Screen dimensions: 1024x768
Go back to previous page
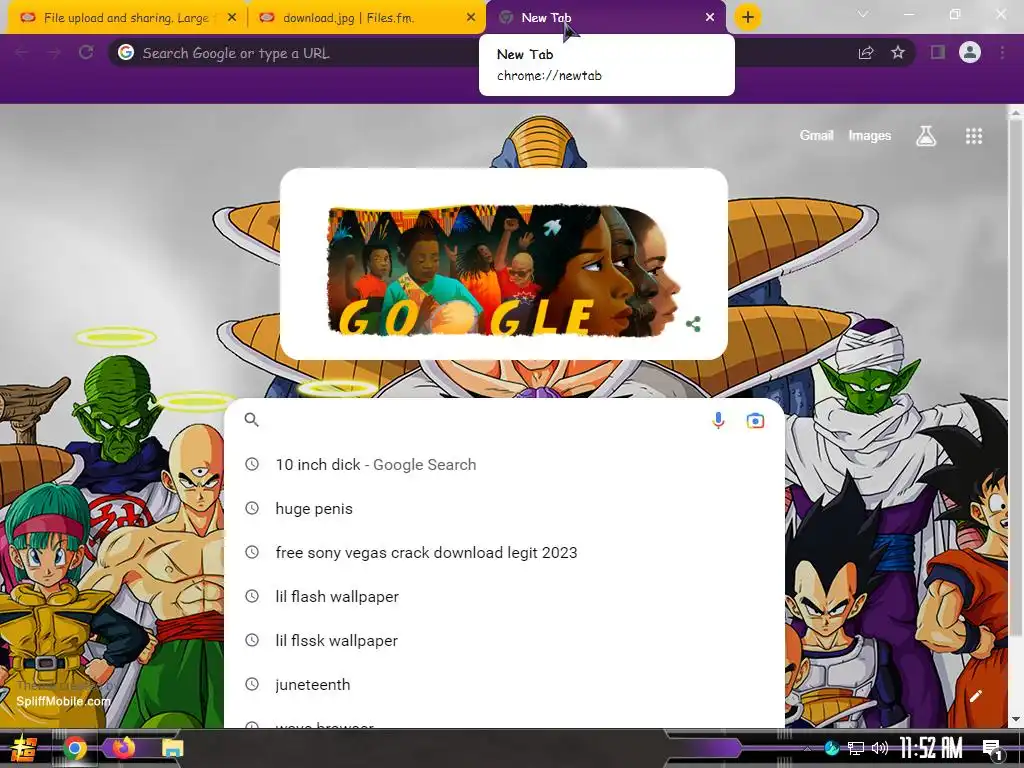point(22,53)
